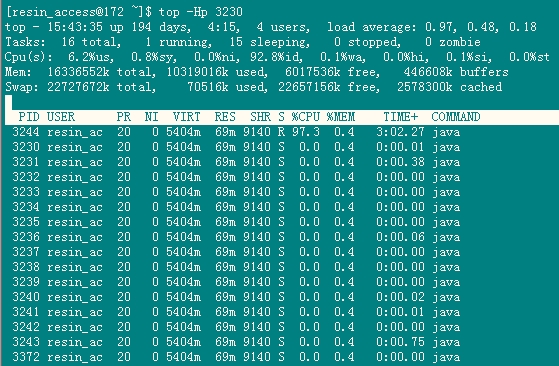Screen dimensions: 559x366
Task: Select thread PID 3233
Action: coord(25,192)
